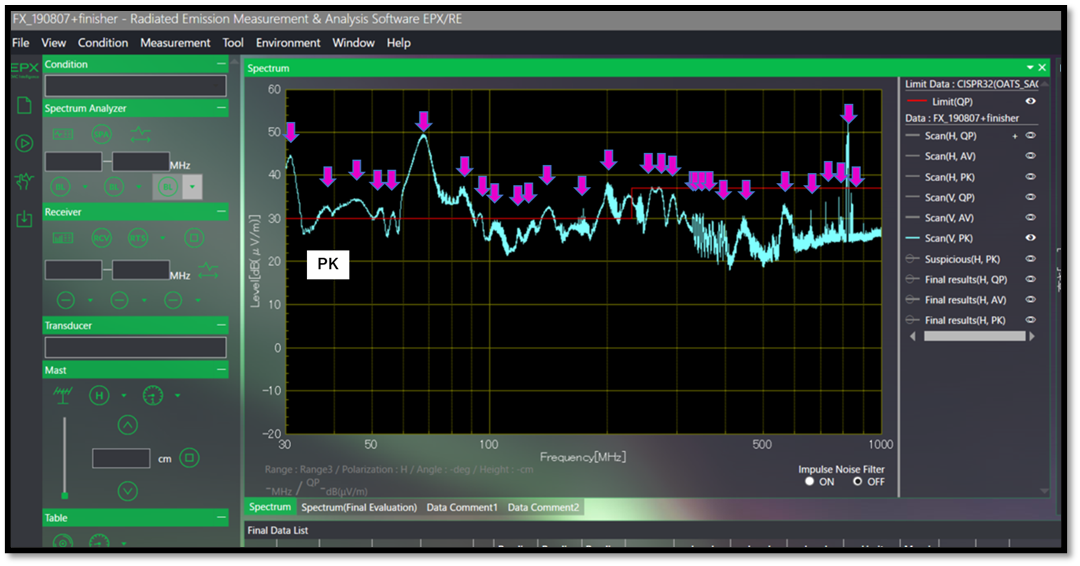Click the Receiver stop square icon
Viewport: 1080px width, 566px height.
[x=194, y=238]
